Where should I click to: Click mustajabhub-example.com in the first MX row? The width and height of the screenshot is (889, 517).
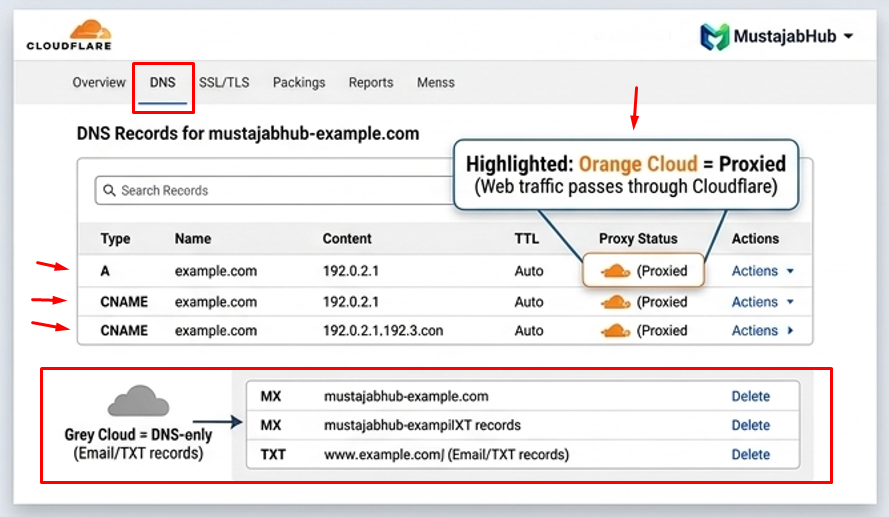[x=406, y=396]
